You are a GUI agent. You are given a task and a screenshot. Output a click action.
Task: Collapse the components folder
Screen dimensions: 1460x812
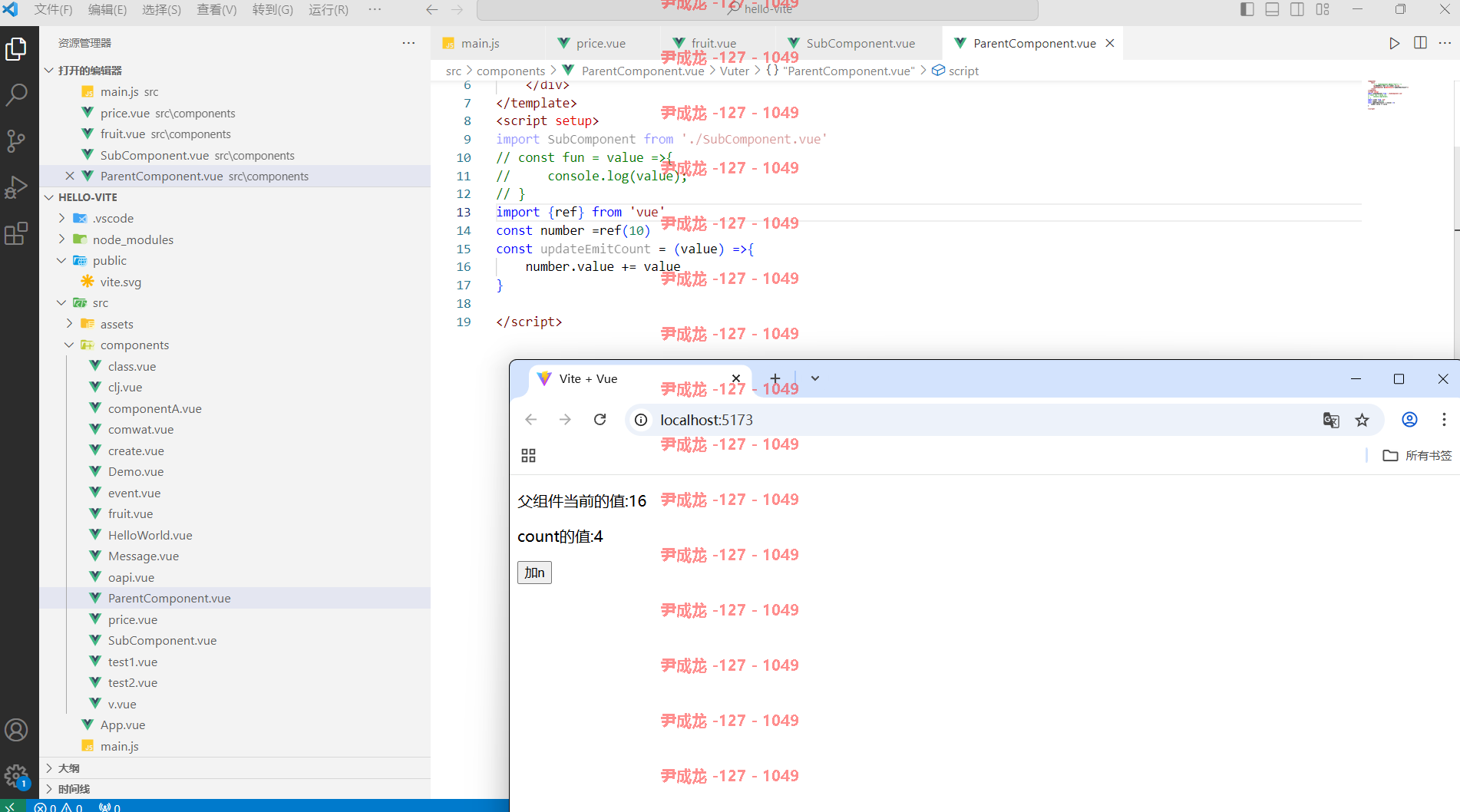point(70,345)
